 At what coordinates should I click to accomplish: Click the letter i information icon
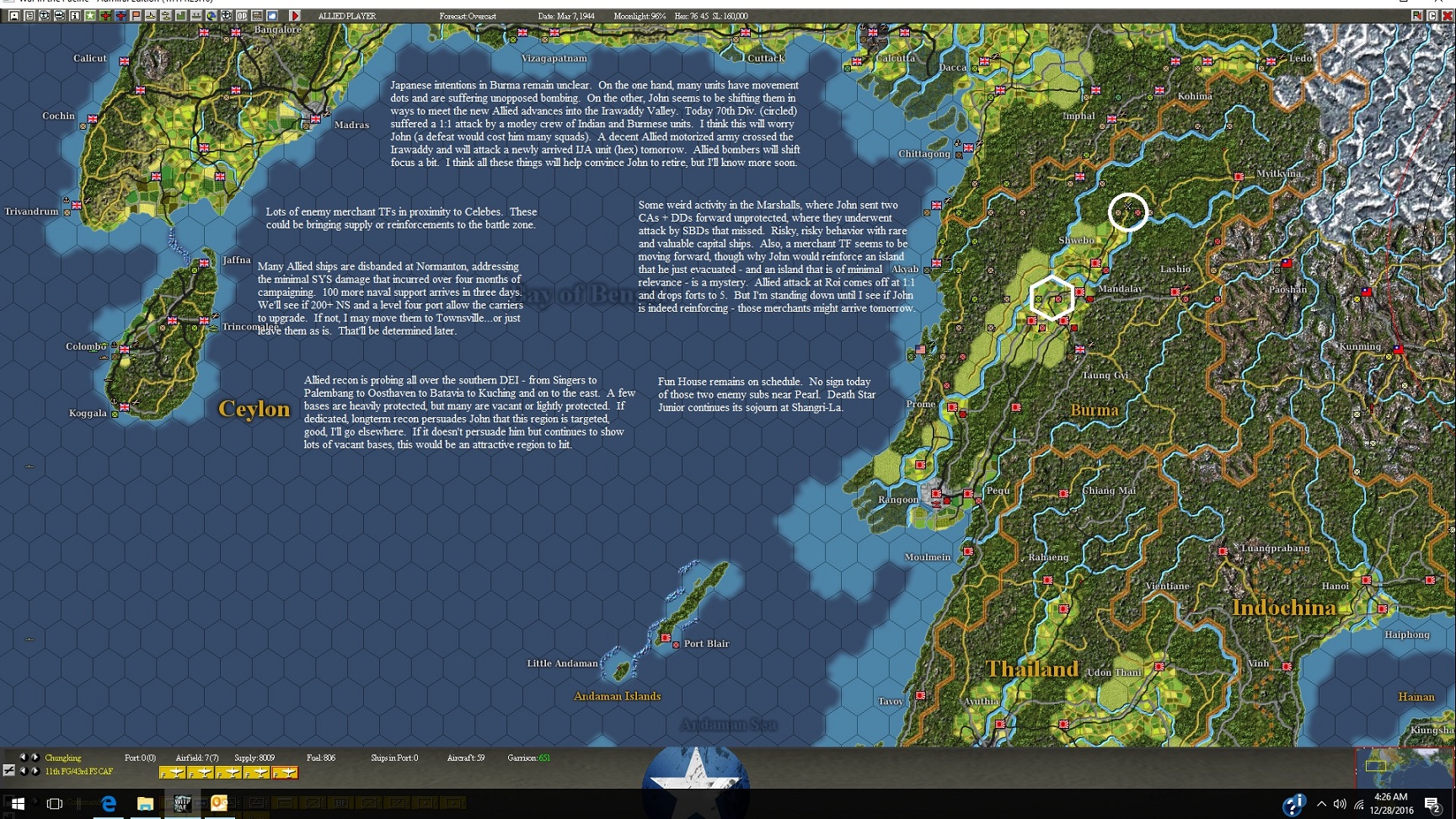pyautogui.click(x=75, y=16)
